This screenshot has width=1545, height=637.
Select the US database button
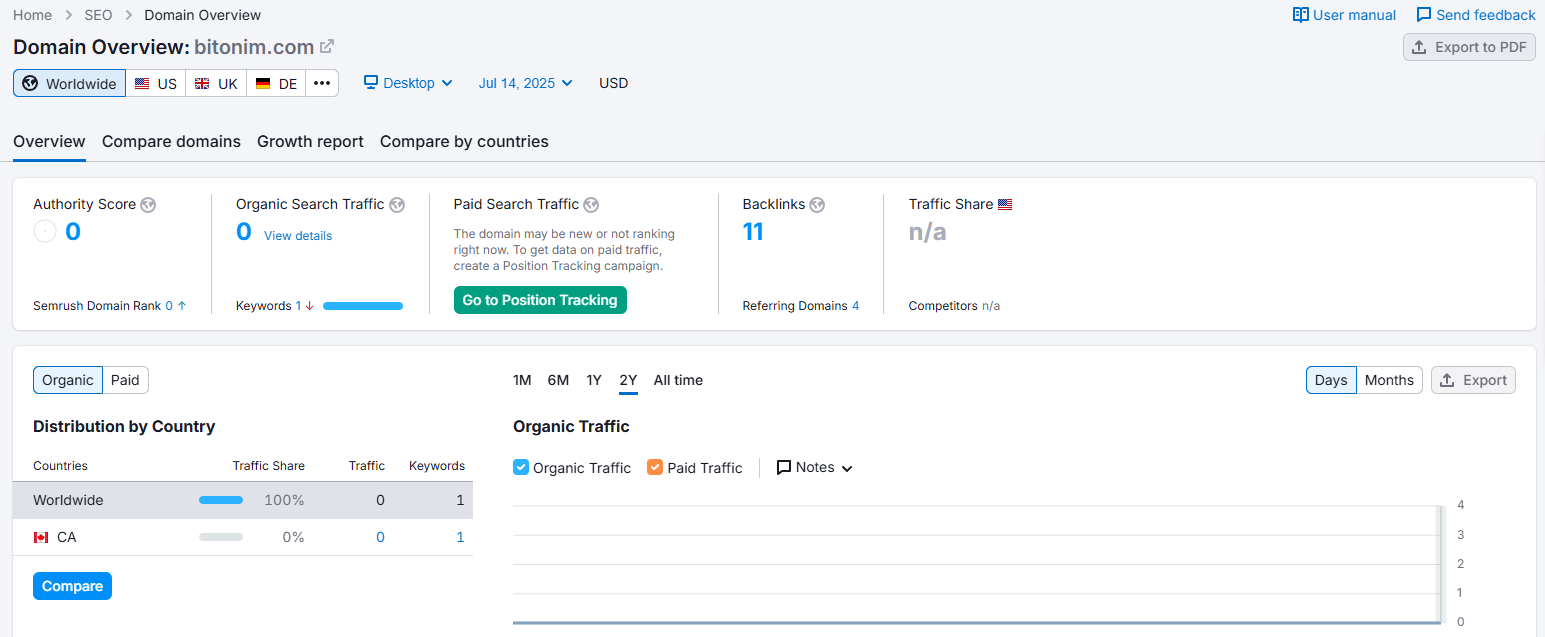point(156,83)
